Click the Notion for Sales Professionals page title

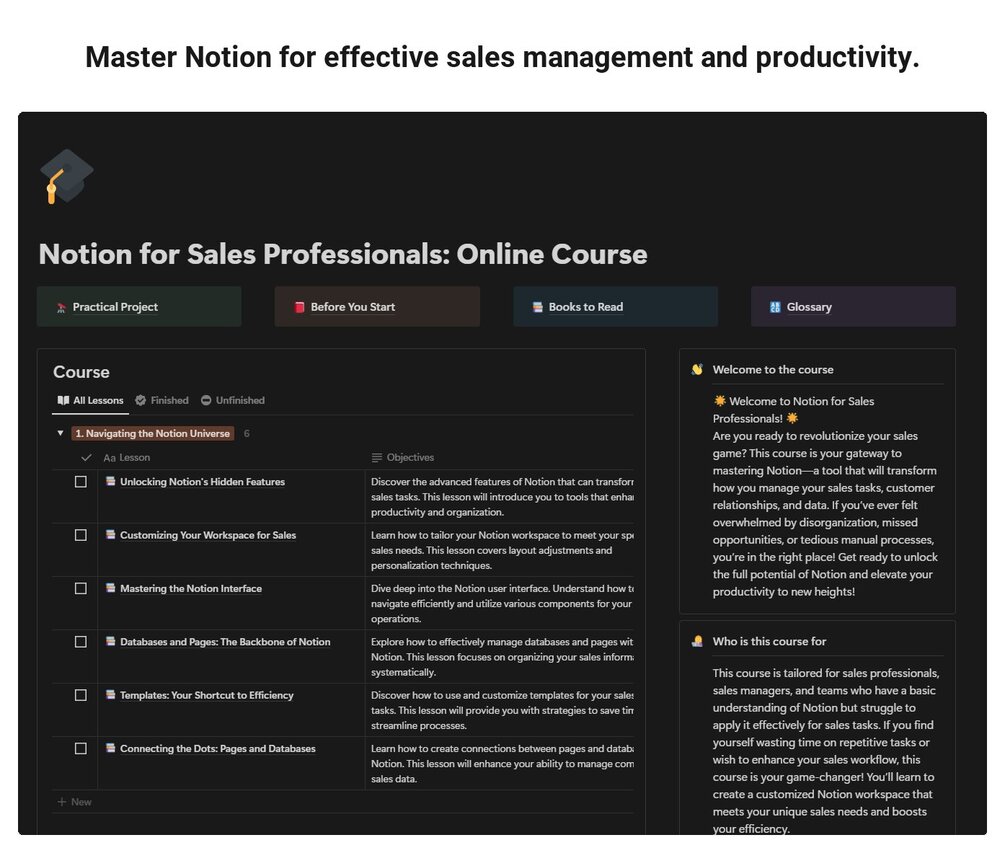click(x=343, y=254)
